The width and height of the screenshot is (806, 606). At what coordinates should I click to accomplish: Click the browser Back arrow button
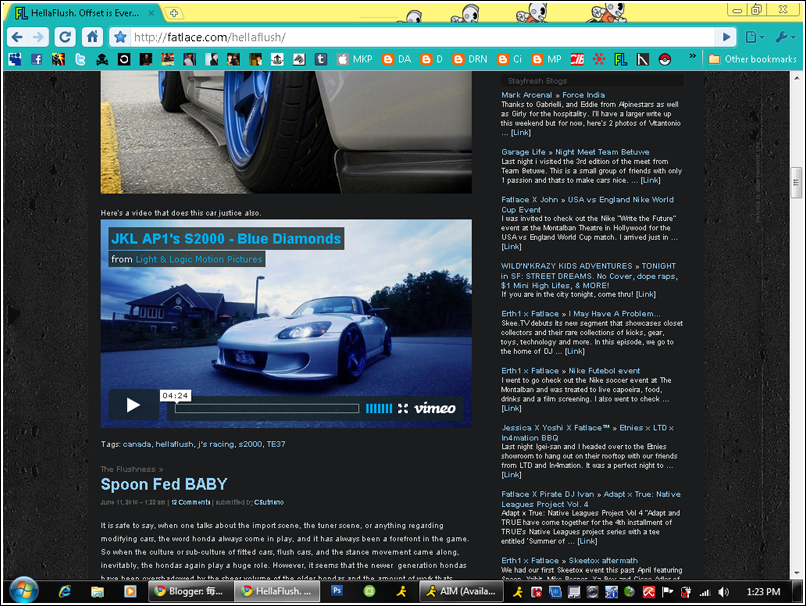16,37
